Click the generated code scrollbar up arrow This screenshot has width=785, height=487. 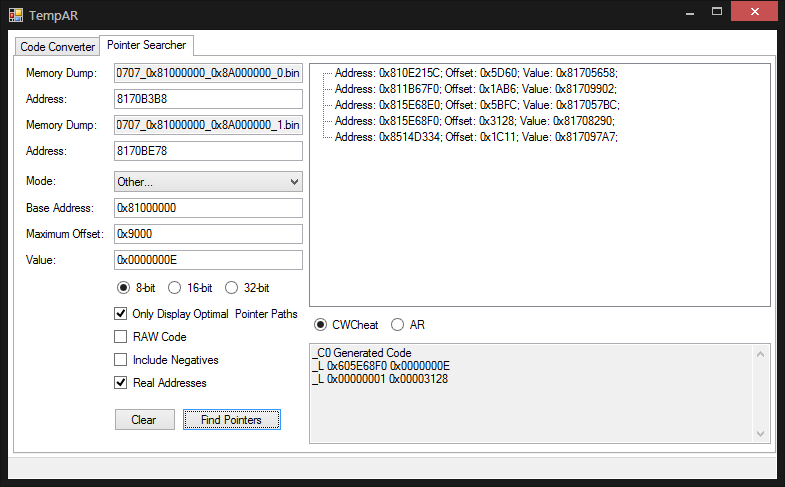[760, 354]
